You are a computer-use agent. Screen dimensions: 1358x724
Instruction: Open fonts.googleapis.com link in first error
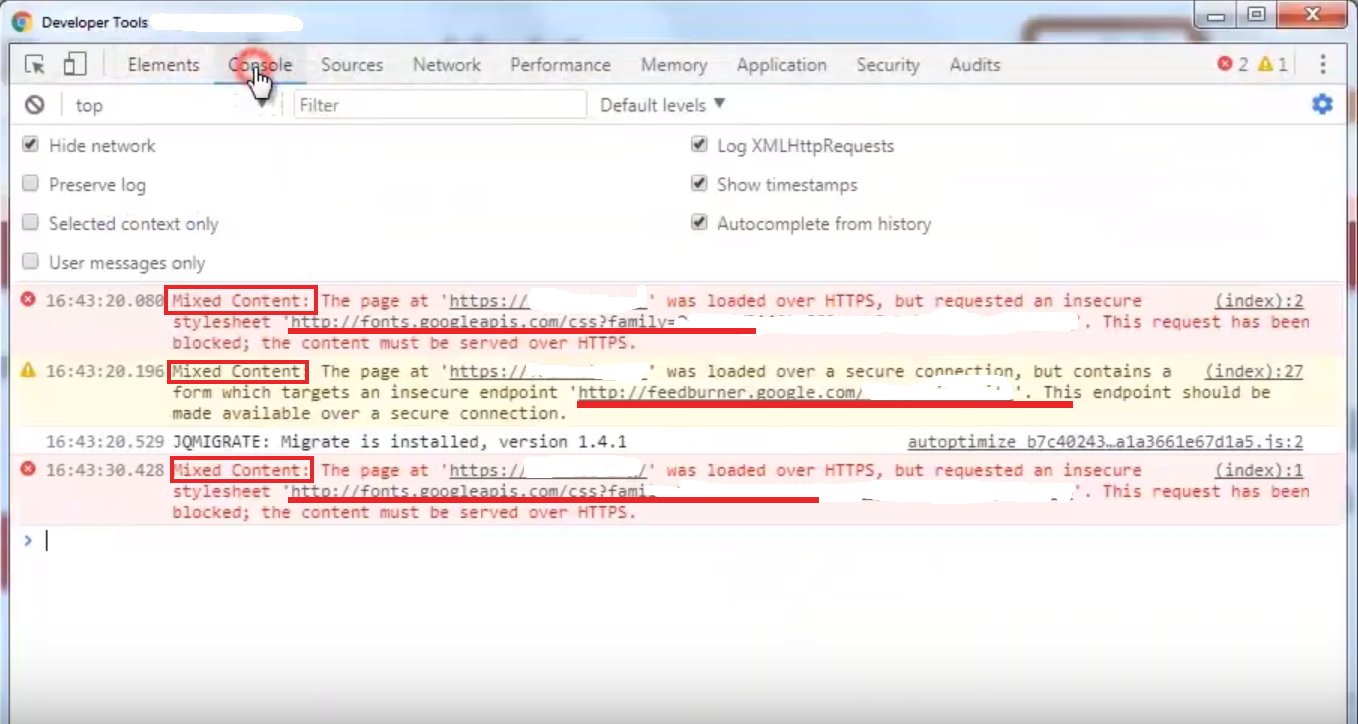(685, 322)
